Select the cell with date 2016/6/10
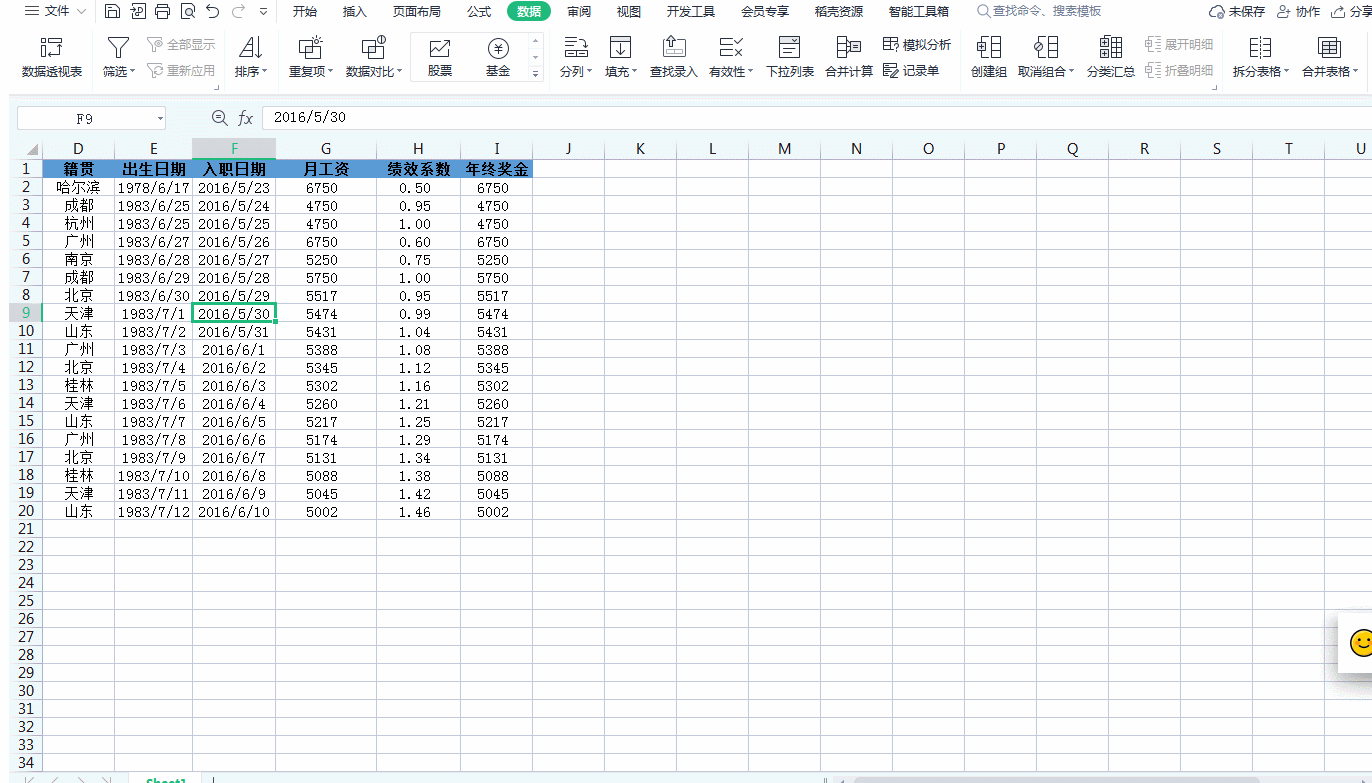This screenshot has width=1372, height=783. (234, 512)
